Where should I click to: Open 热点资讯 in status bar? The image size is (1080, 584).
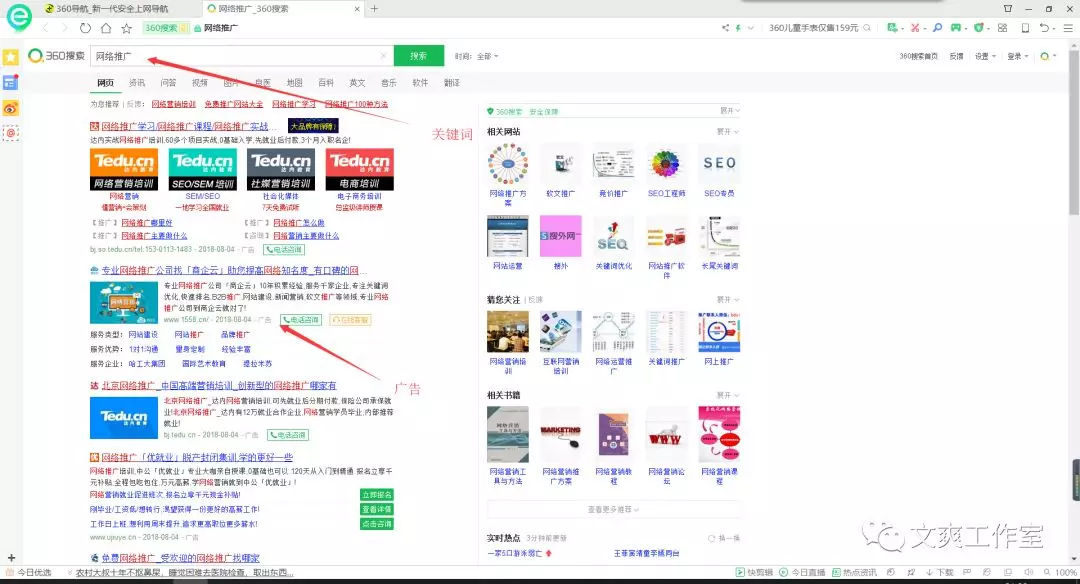tap(854, 572)
